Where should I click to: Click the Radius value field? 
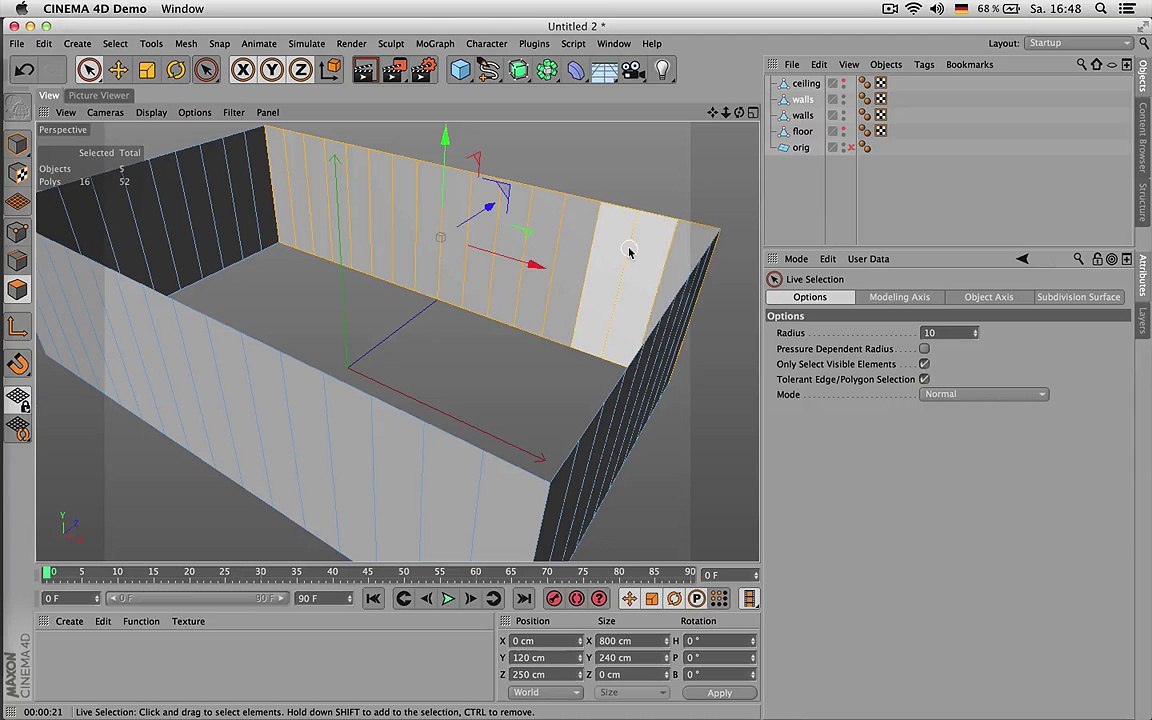946,333
